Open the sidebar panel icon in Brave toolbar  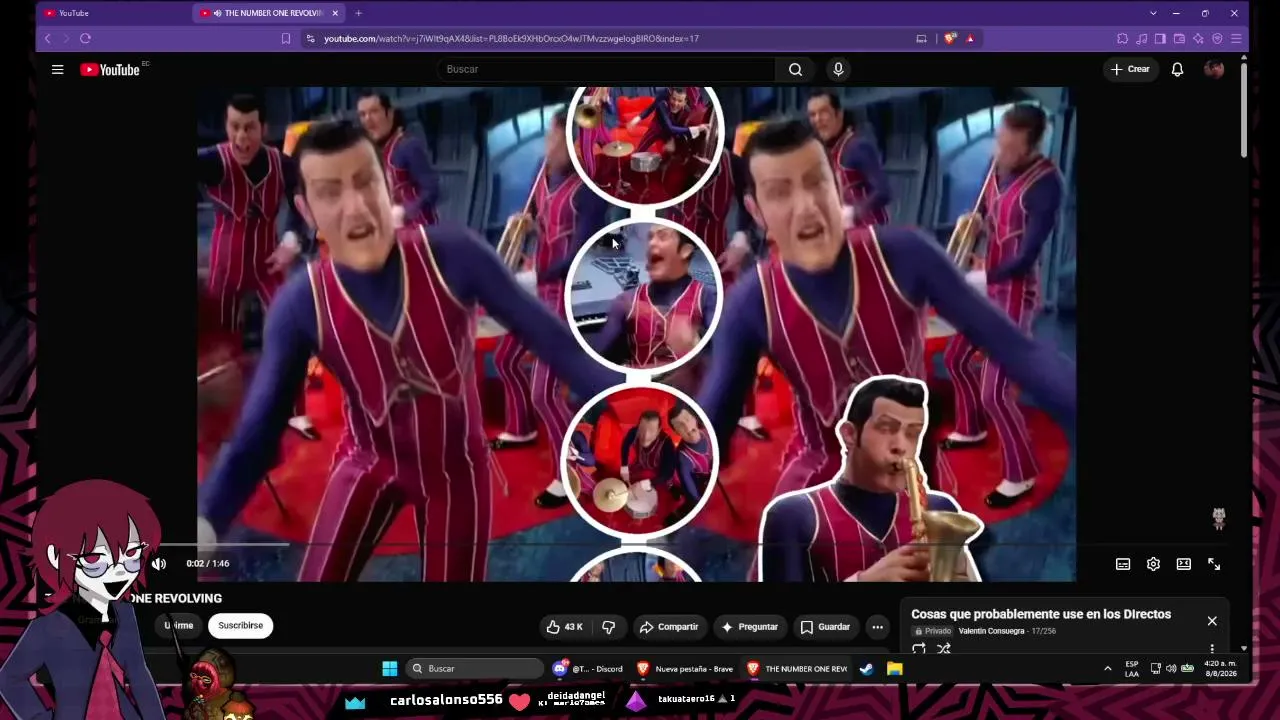coord(1160,39)
